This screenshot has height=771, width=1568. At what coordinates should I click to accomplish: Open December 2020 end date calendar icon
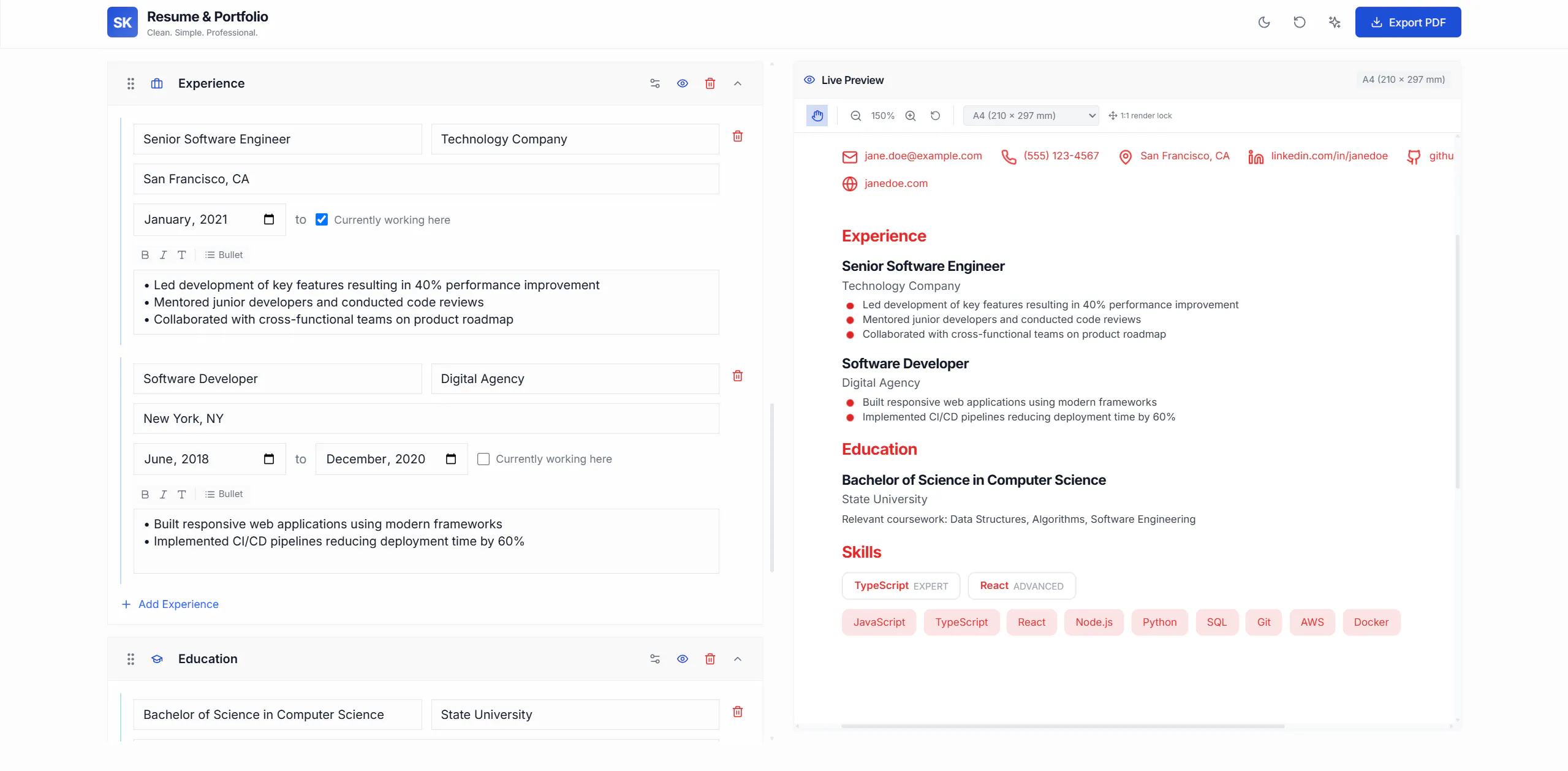[x=451, y=459]
